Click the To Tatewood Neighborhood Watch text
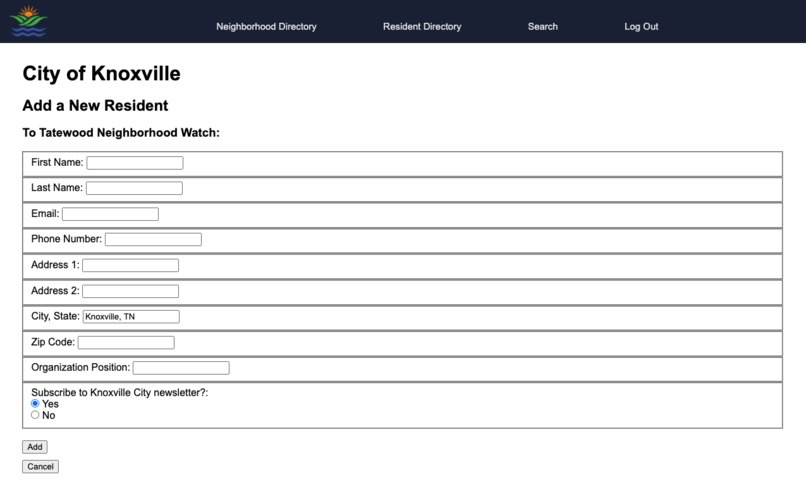 tap(121, 133)
